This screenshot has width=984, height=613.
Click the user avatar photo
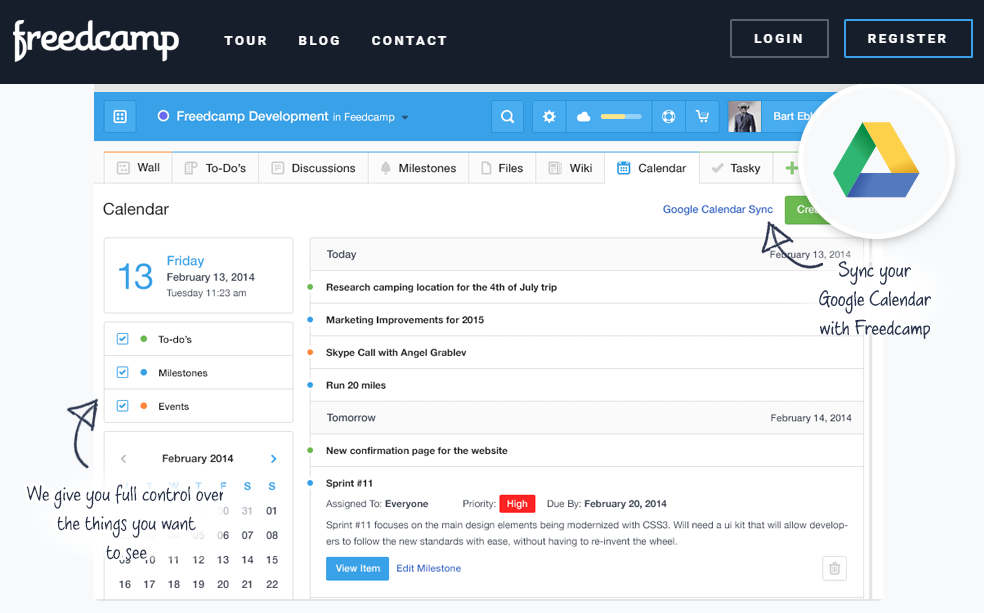coord(744,117)
